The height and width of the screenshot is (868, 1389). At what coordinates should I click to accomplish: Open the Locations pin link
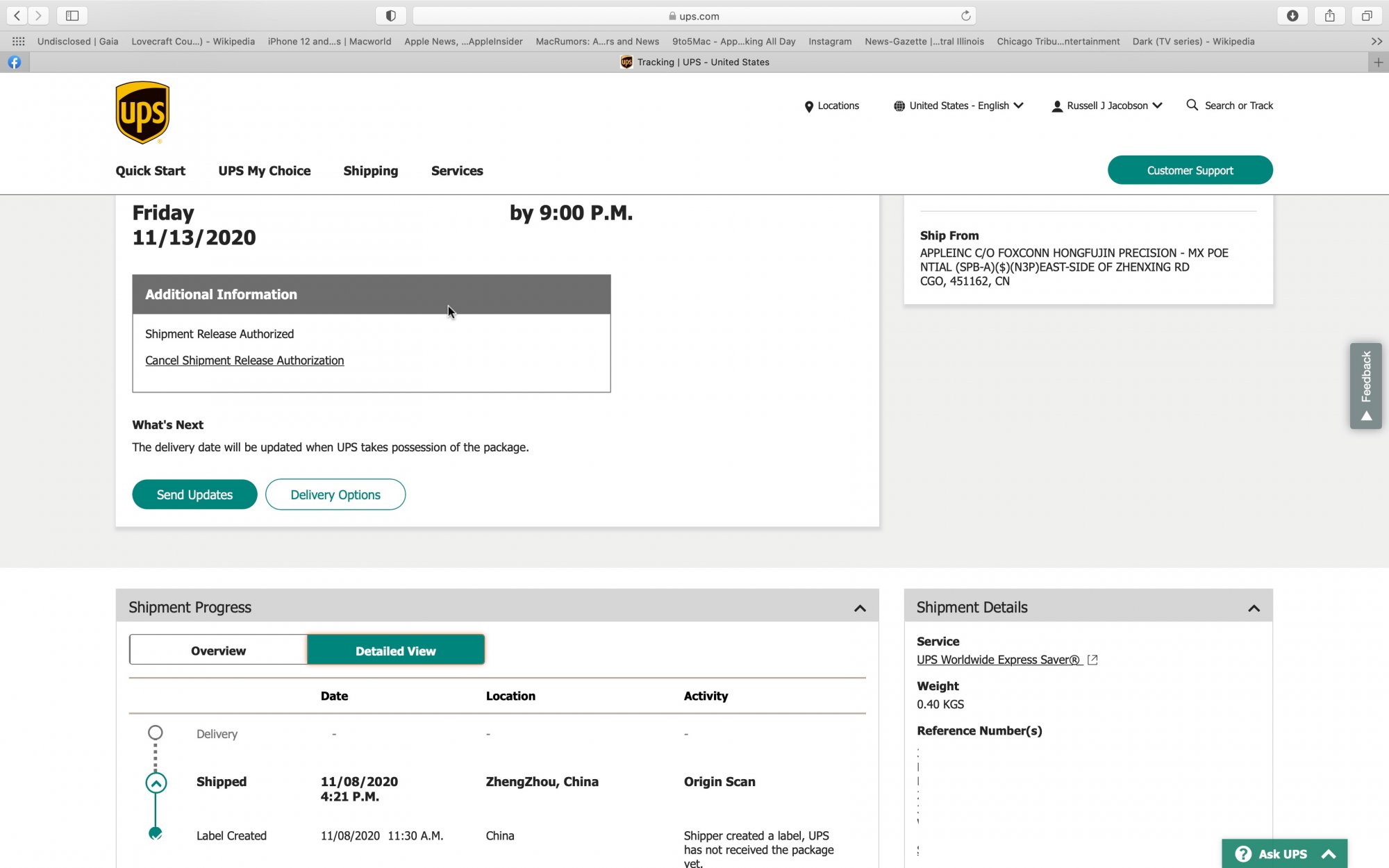(x=831, y=106)
